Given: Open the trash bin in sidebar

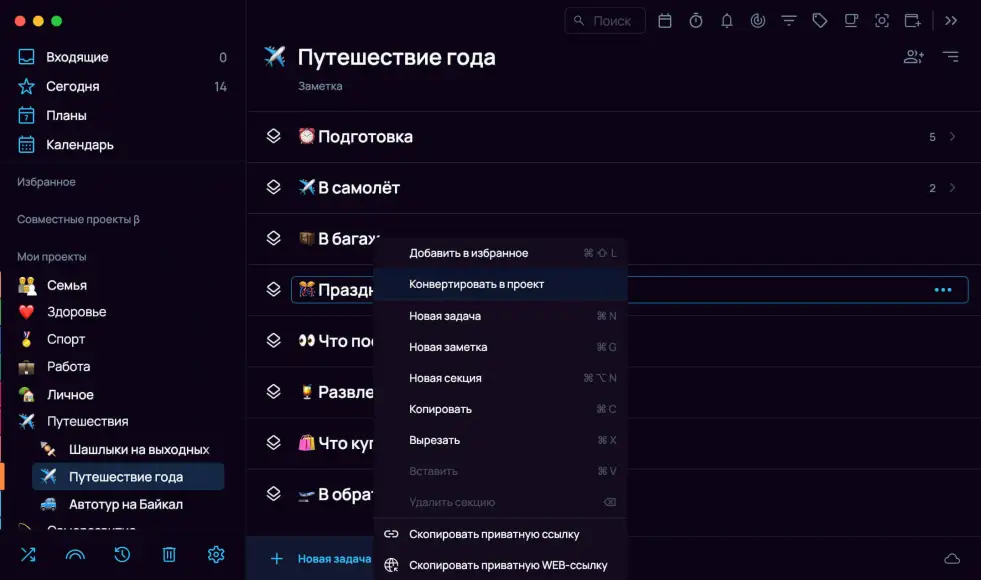Looking at the screenshot, I should [x=169, y=554].
